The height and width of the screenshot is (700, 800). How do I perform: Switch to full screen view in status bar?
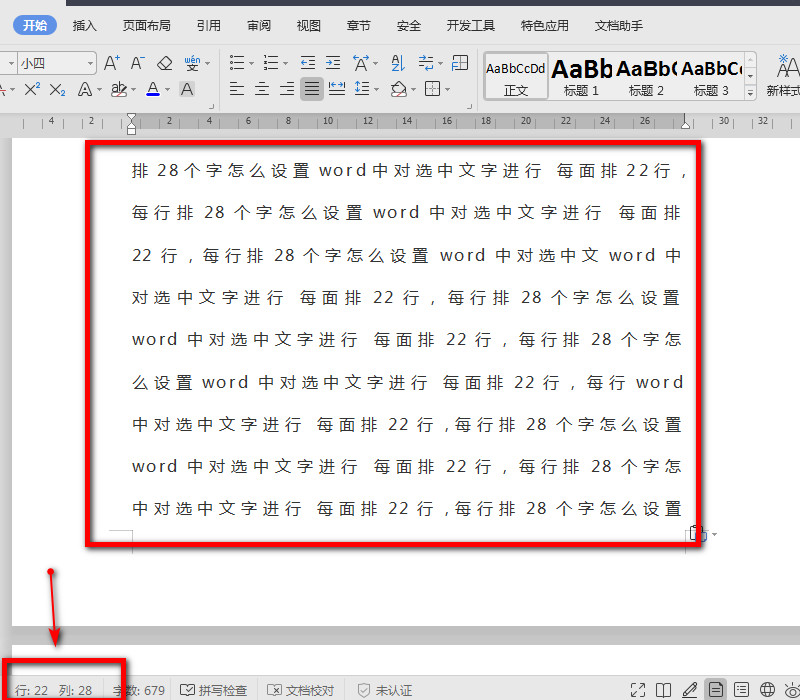(x=638, y=689)
